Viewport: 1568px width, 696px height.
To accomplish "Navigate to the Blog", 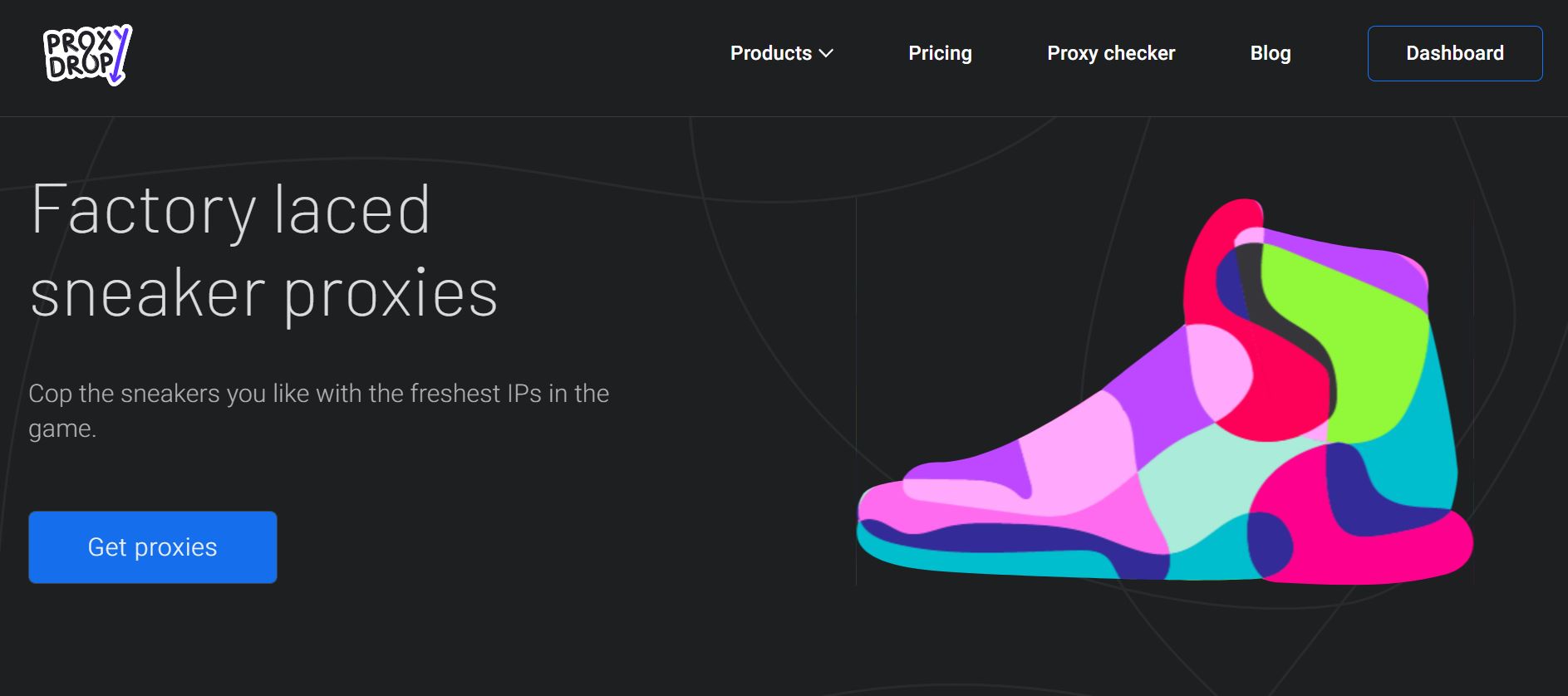I will tap(1270, 53).
